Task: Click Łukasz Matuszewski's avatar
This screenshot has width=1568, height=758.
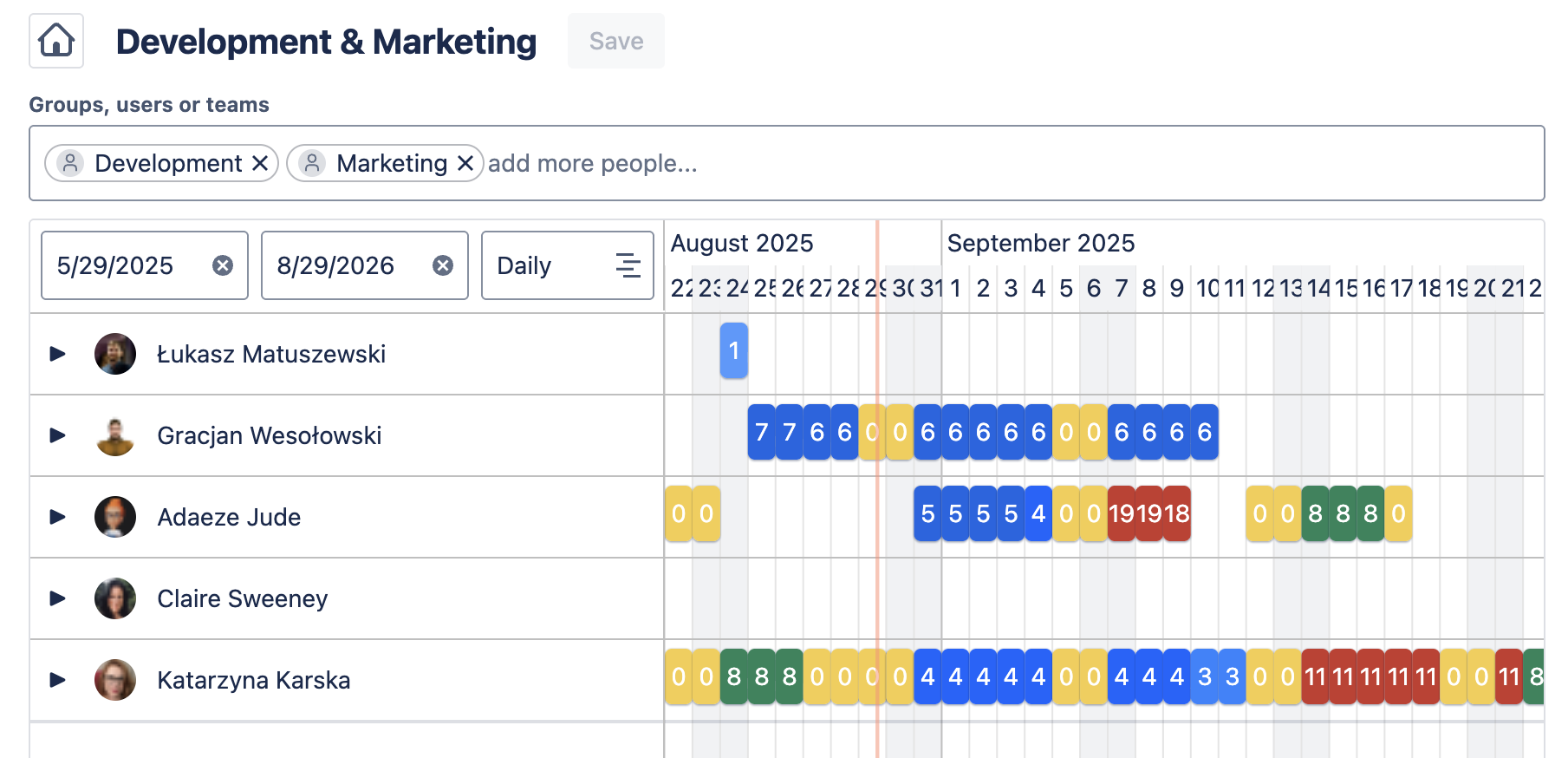Action: click(115, 354)
